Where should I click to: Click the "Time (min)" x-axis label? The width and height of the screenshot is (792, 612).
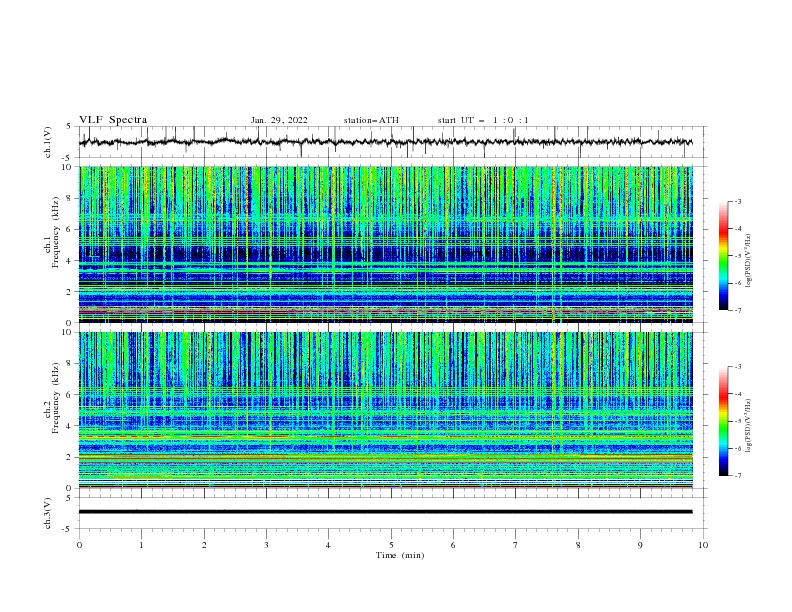(x=400, y=555)
